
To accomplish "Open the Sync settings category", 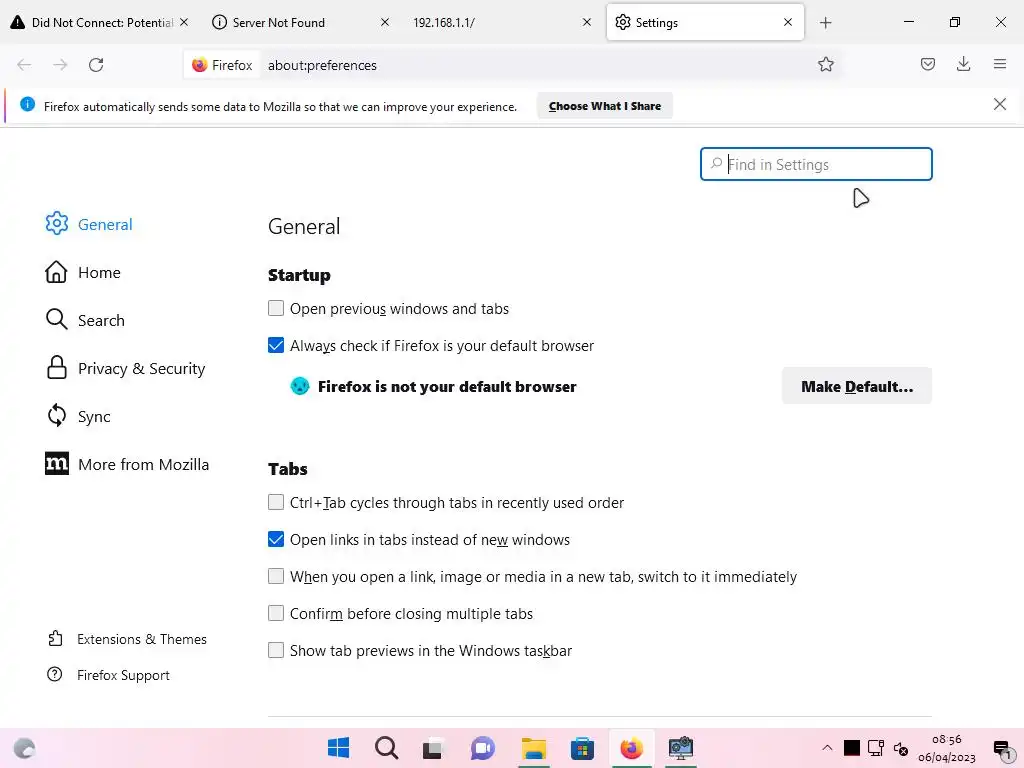I will click(78, 416).
